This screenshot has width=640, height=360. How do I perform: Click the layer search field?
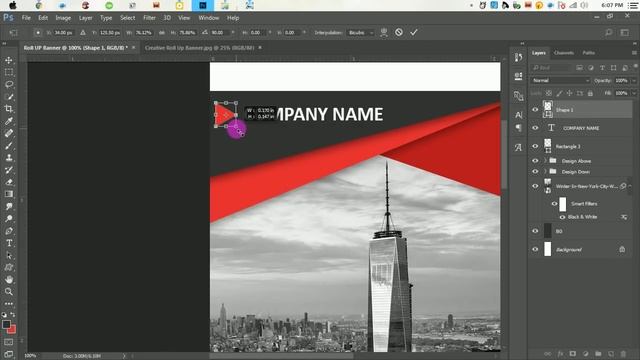551,67
